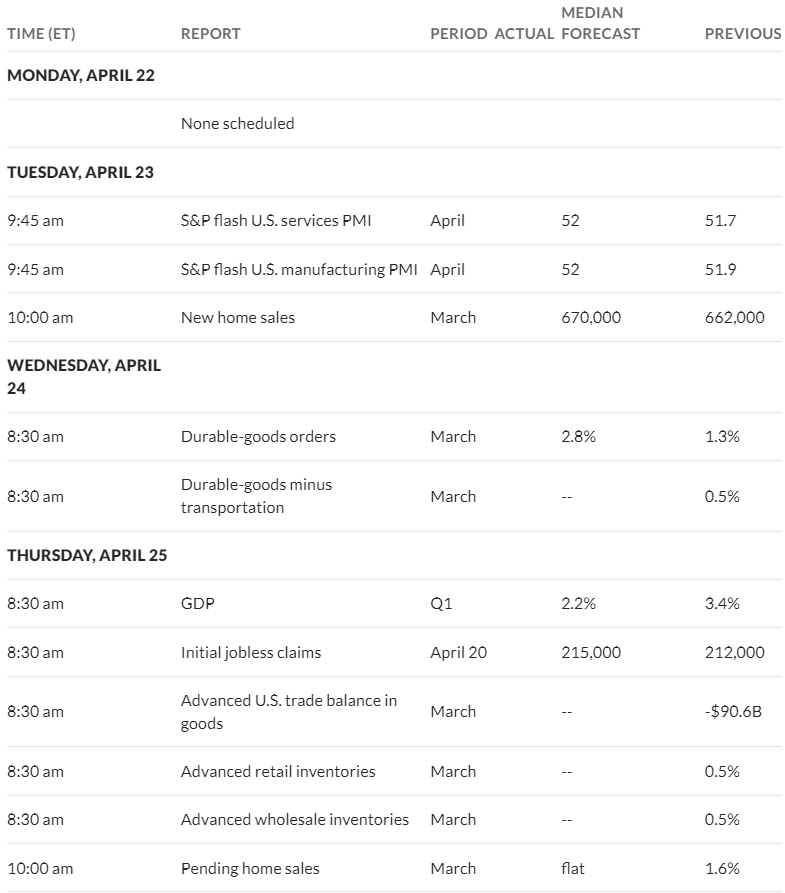Select New home sales forecast 670,000
The image size is (785, 893).
591,317
